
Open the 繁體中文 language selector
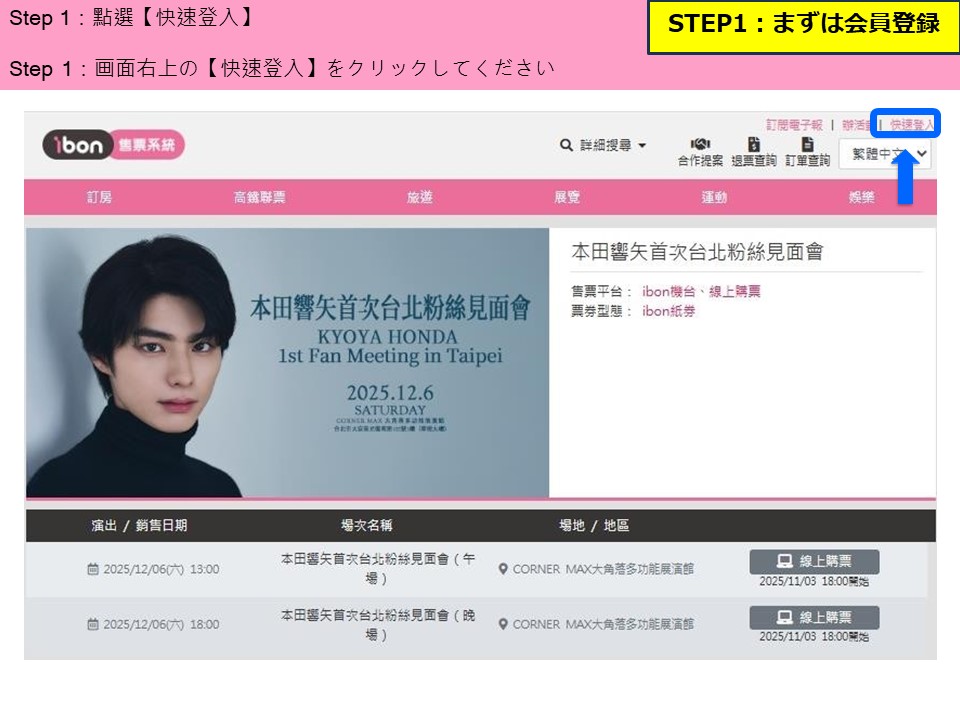(885, 154)
